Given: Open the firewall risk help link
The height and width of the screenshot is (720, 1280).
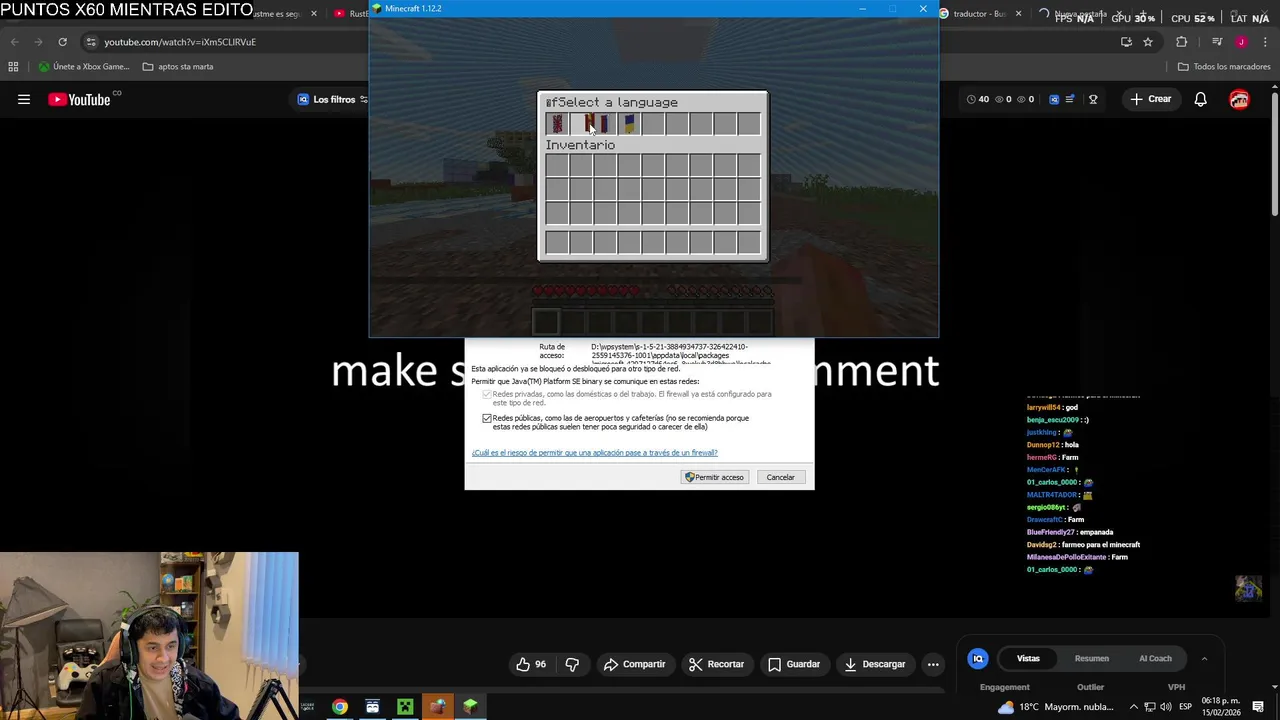Looking at the screenshot, I should [x=594, y=453].
